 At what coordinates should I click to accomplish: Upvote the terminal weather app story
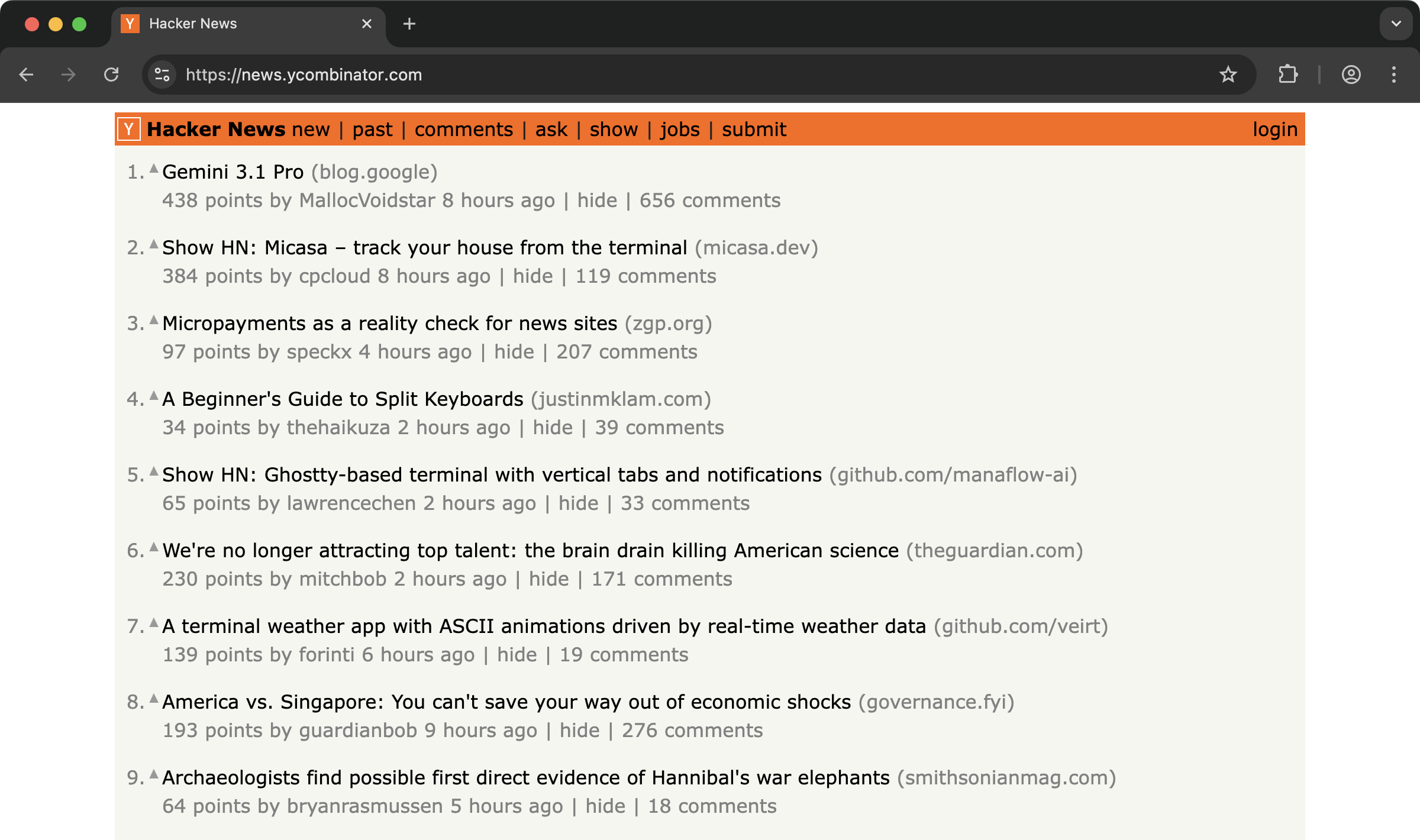154,623
